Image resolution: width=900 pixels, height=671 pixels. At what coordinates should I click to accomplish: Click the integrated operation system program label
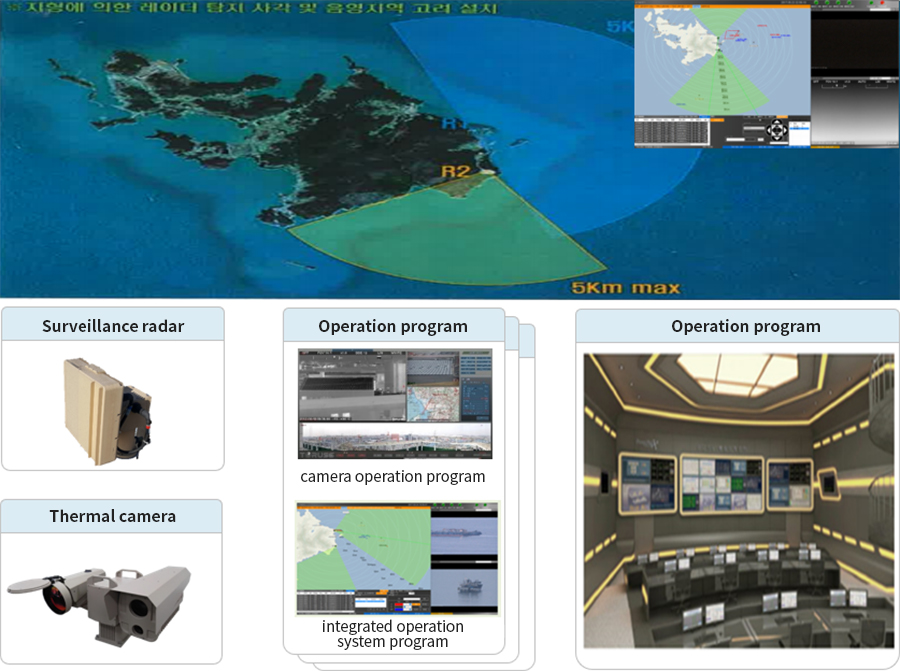(x=393, y=634)
